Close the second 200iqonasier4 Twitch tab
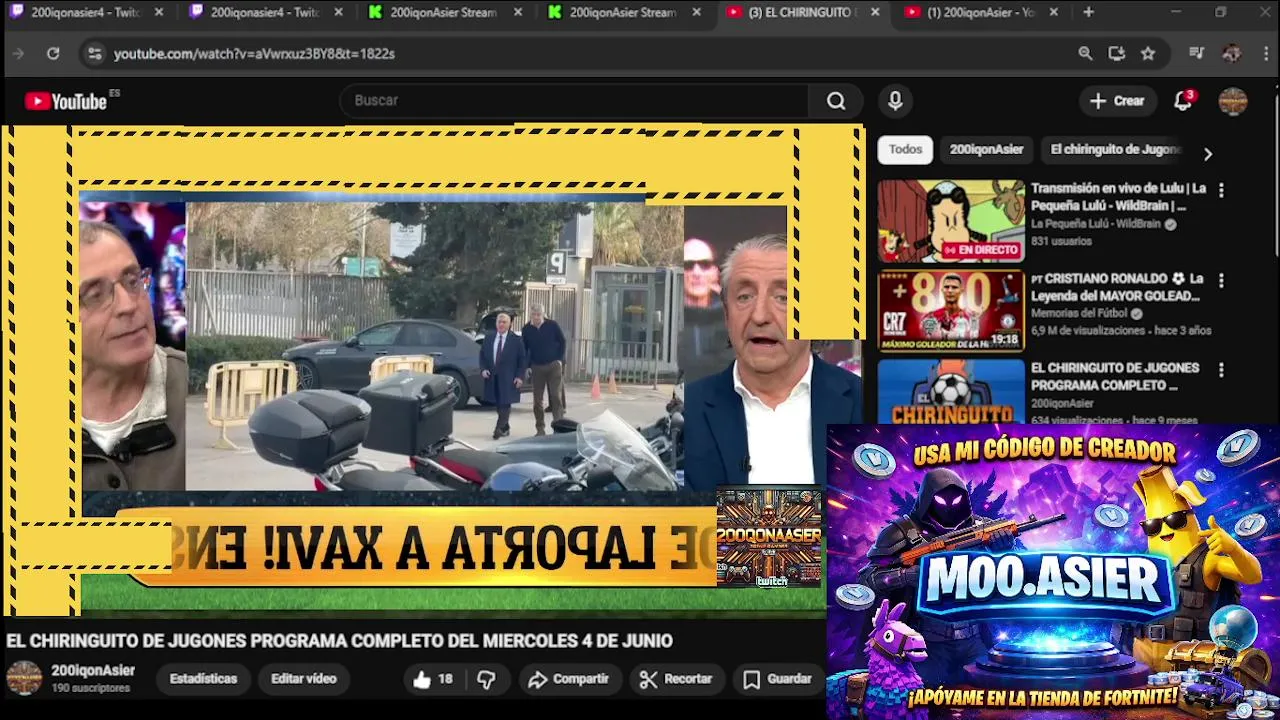Viewport: 1280px width, 720px height. (338, 12)
